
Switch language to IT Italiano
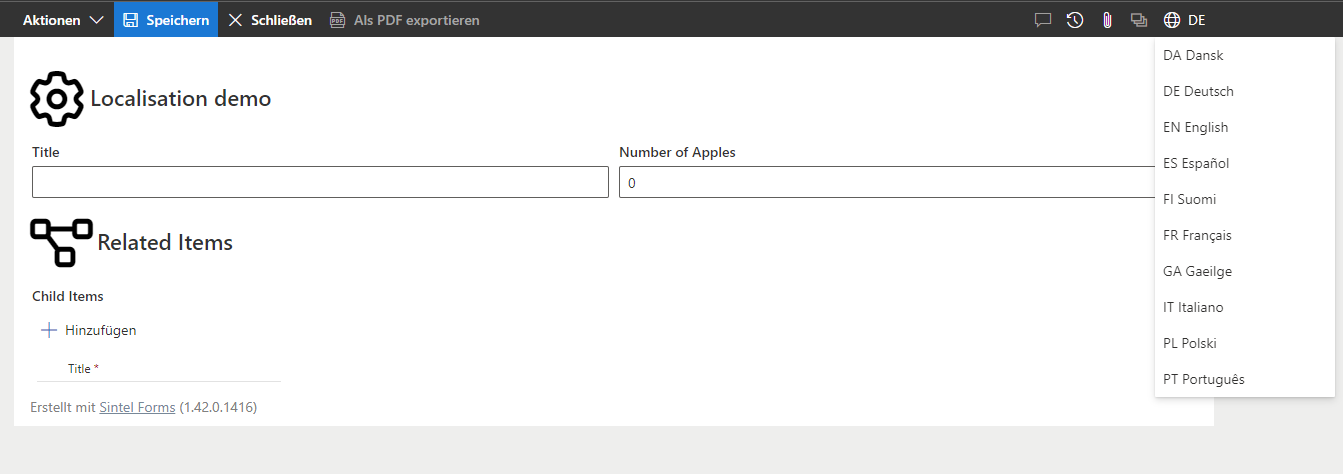coord(1193,307)
